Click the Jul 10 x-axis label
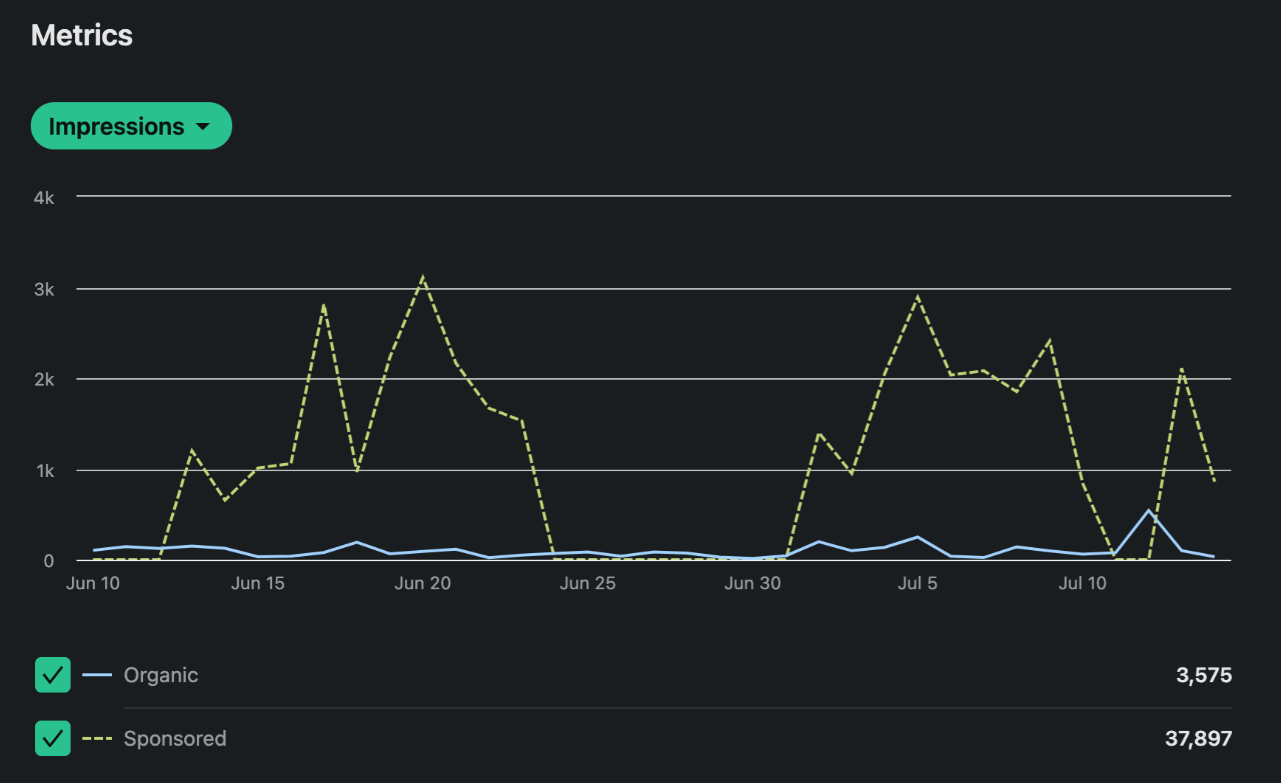Screen dimensions: 1281x783 [1082, 583]
